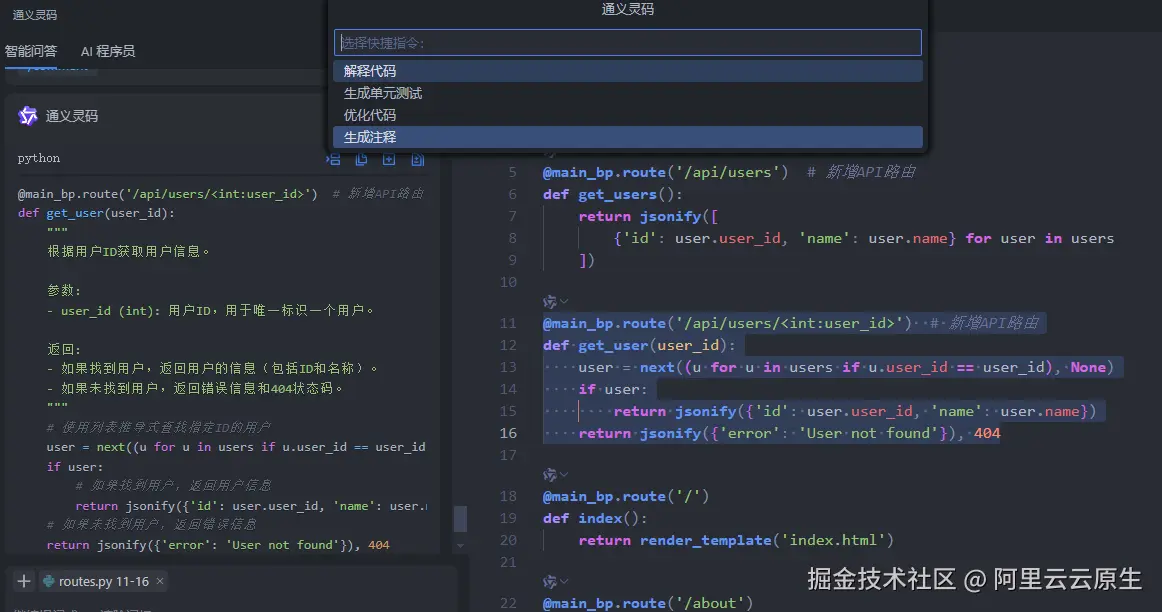Click 'def get_users():' in the editor
This screenshot has height=612, width=1162.
coord(613,194)
